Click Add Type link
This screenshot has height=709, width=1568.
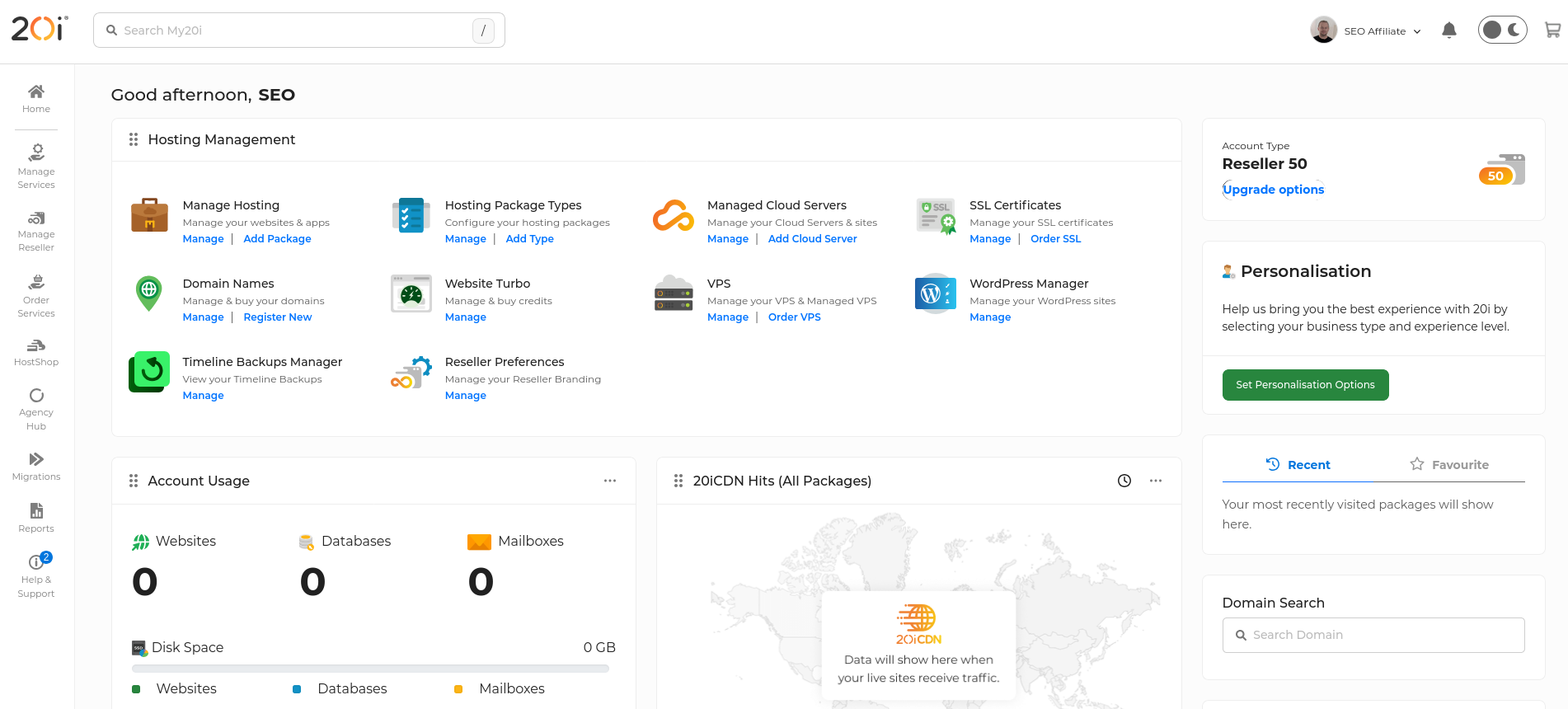coord(529,239)
